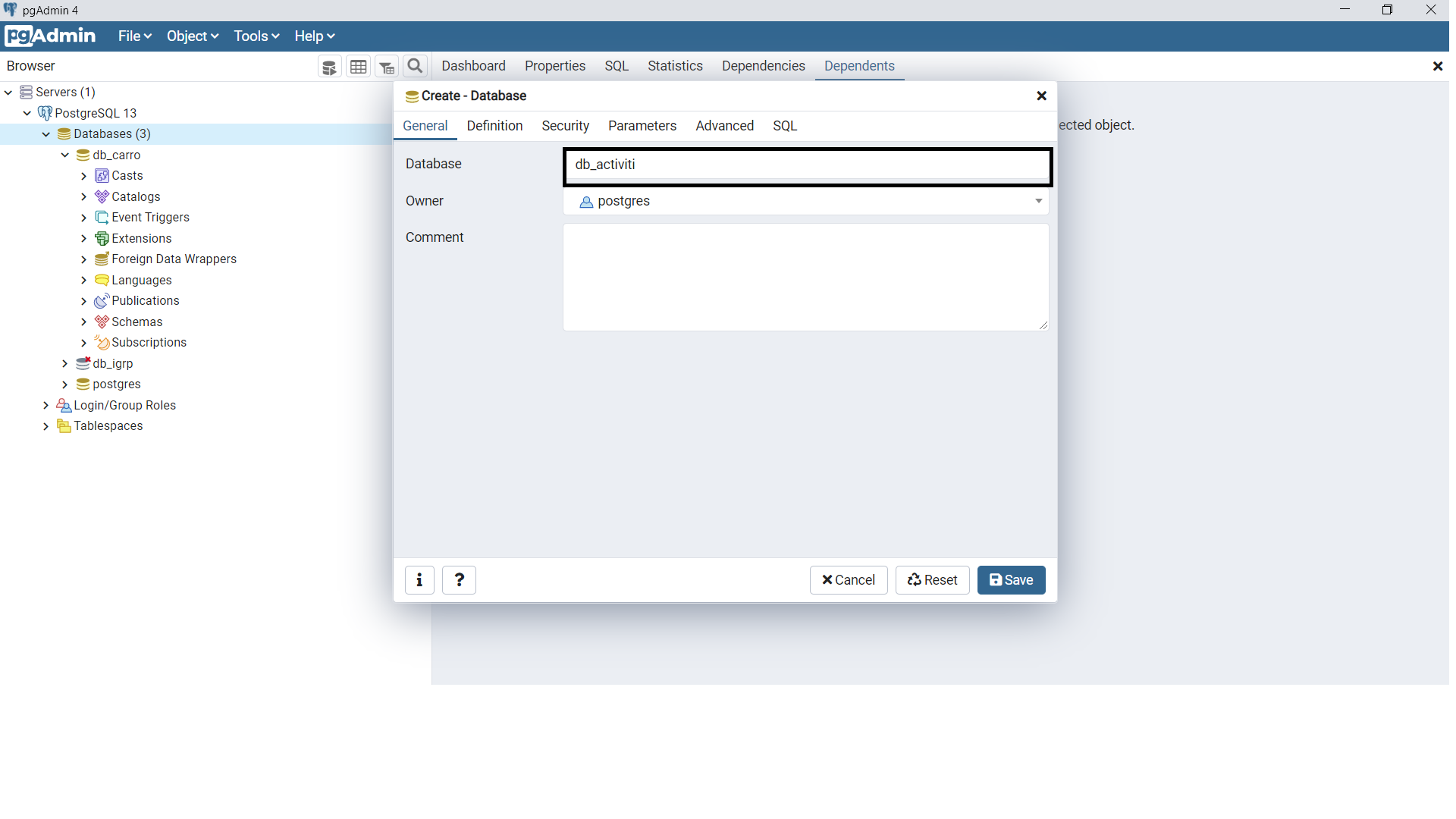Select the disconnected db_igrp database icon
Image resolution: width=1456 pixels, height=819 pixels.
coord(83,363)
